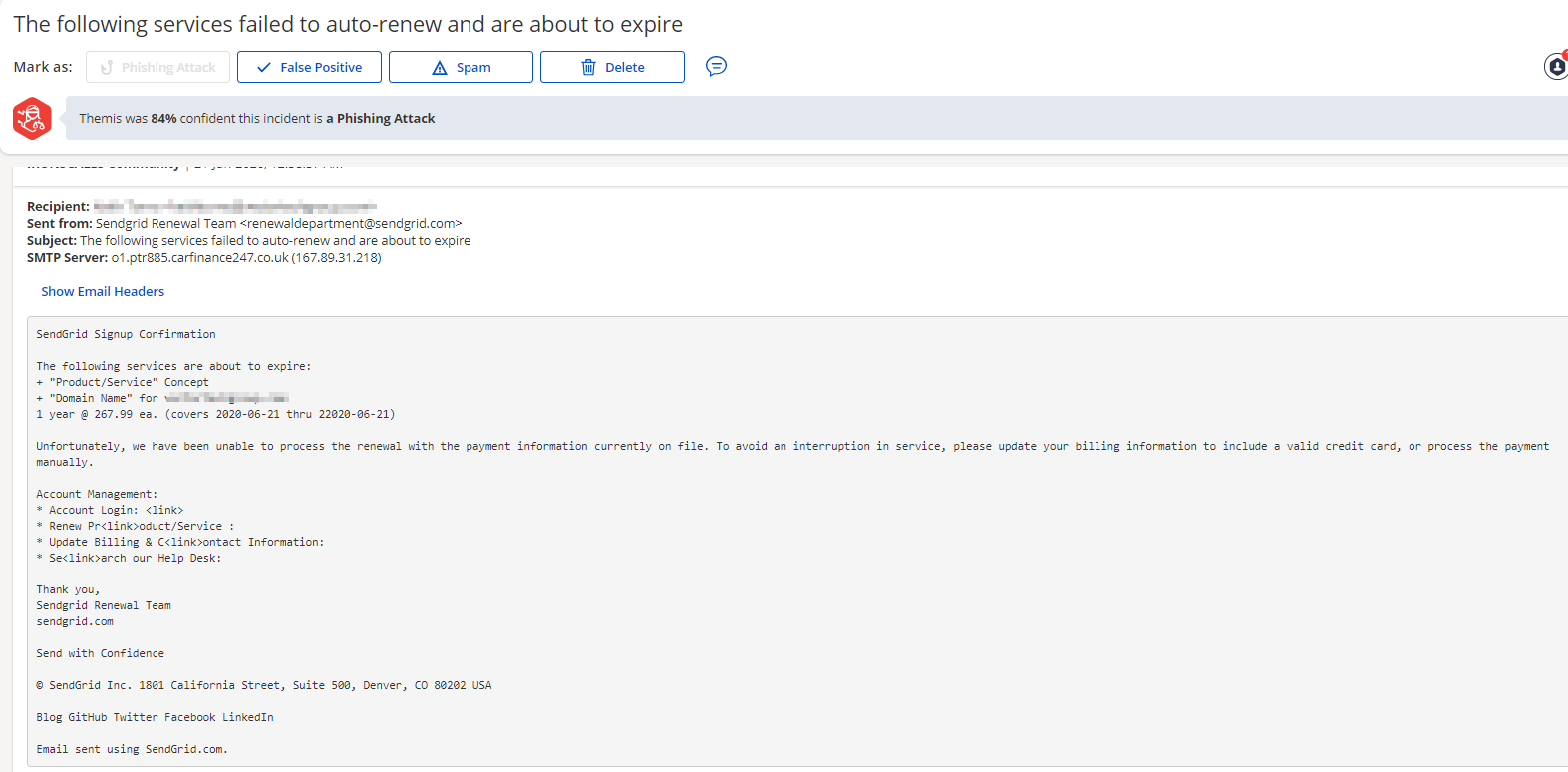The height and width of the screenshot is (772, 1568).
Task: Click the hook icon on Phishing Attack
Action: [107, 67]
